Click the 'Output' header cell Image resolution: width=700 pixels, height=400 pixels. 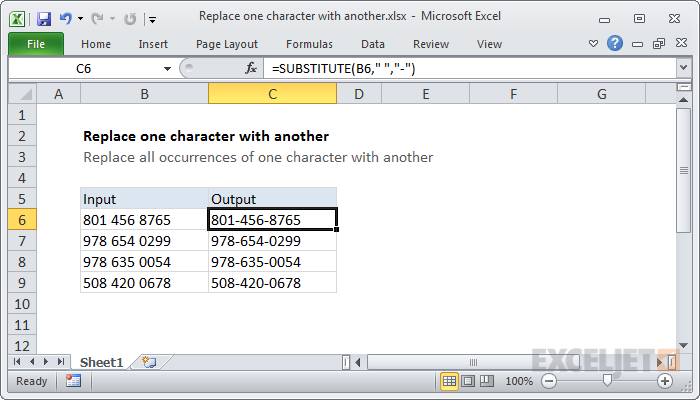[x=272, y=199]
